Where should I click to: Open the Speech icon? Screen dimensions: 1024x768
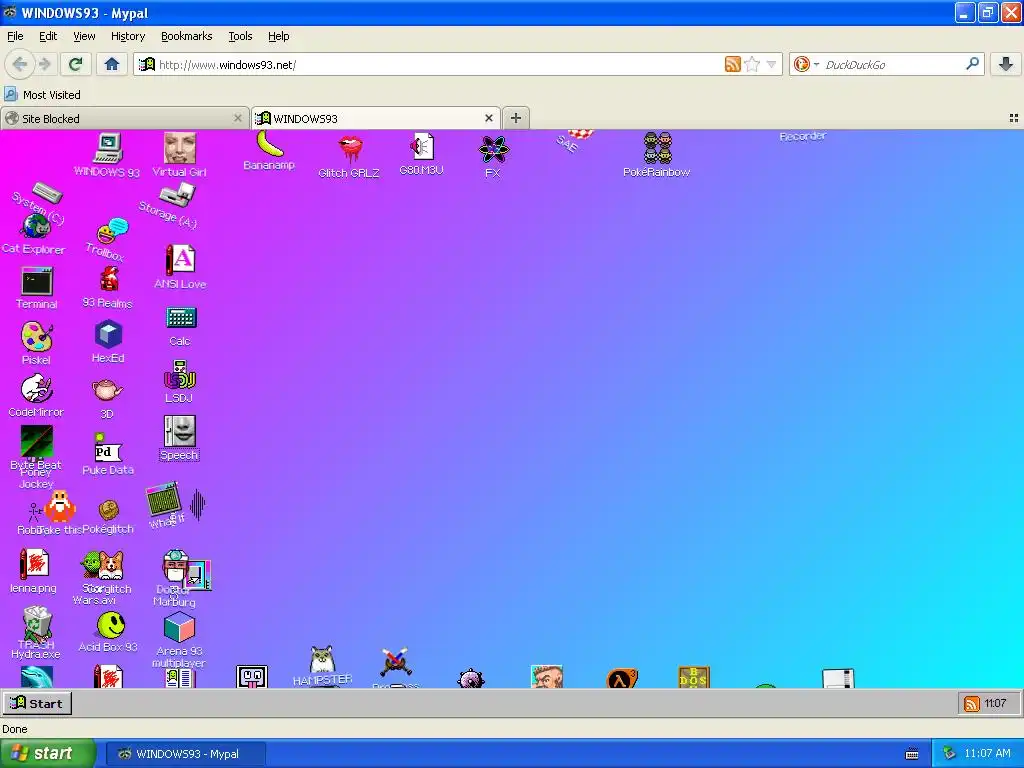click(180, 431)
